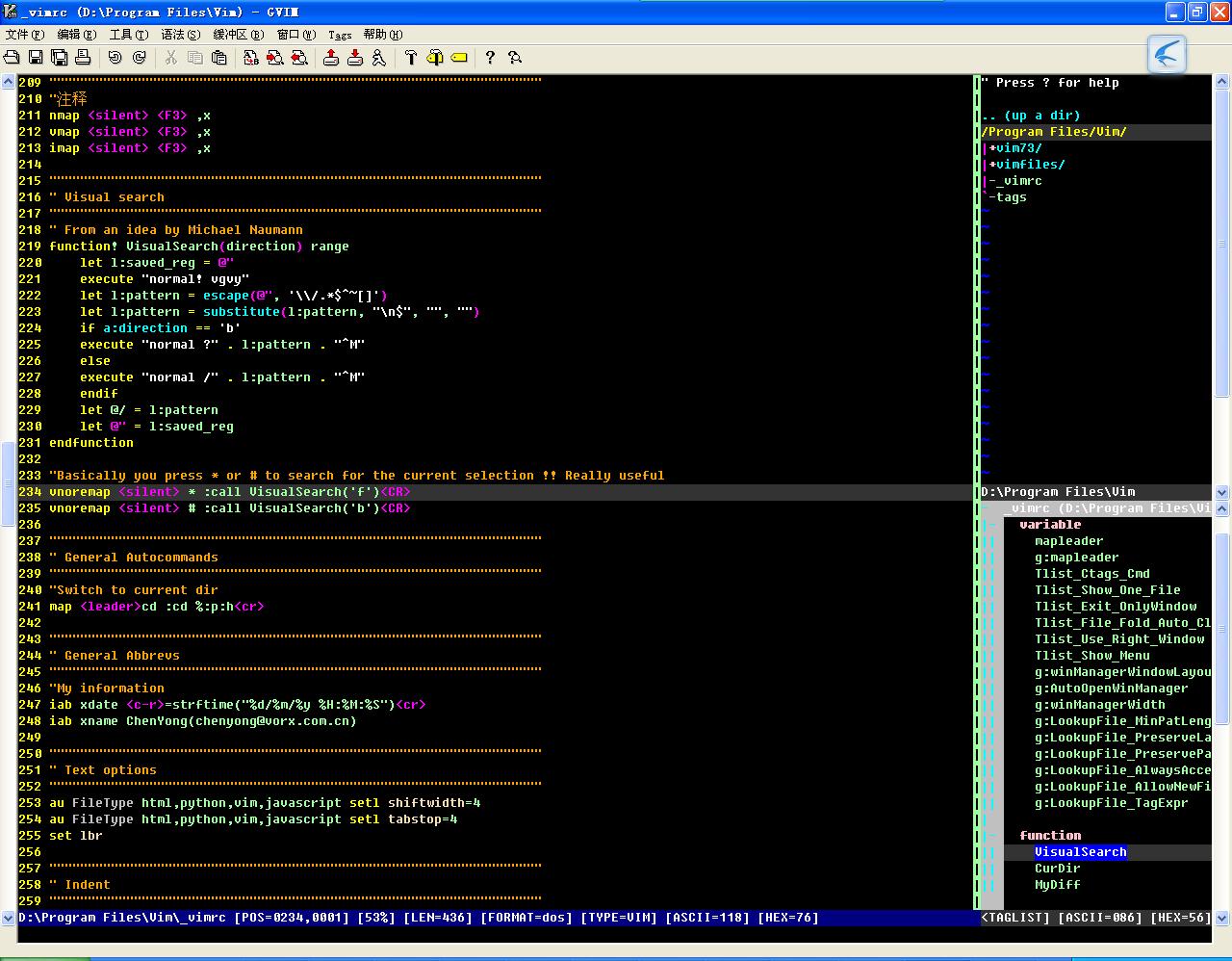1232x961 pixels.
Task: Open a file using the Open toolbar icon
Action: (x=12, y=58)
